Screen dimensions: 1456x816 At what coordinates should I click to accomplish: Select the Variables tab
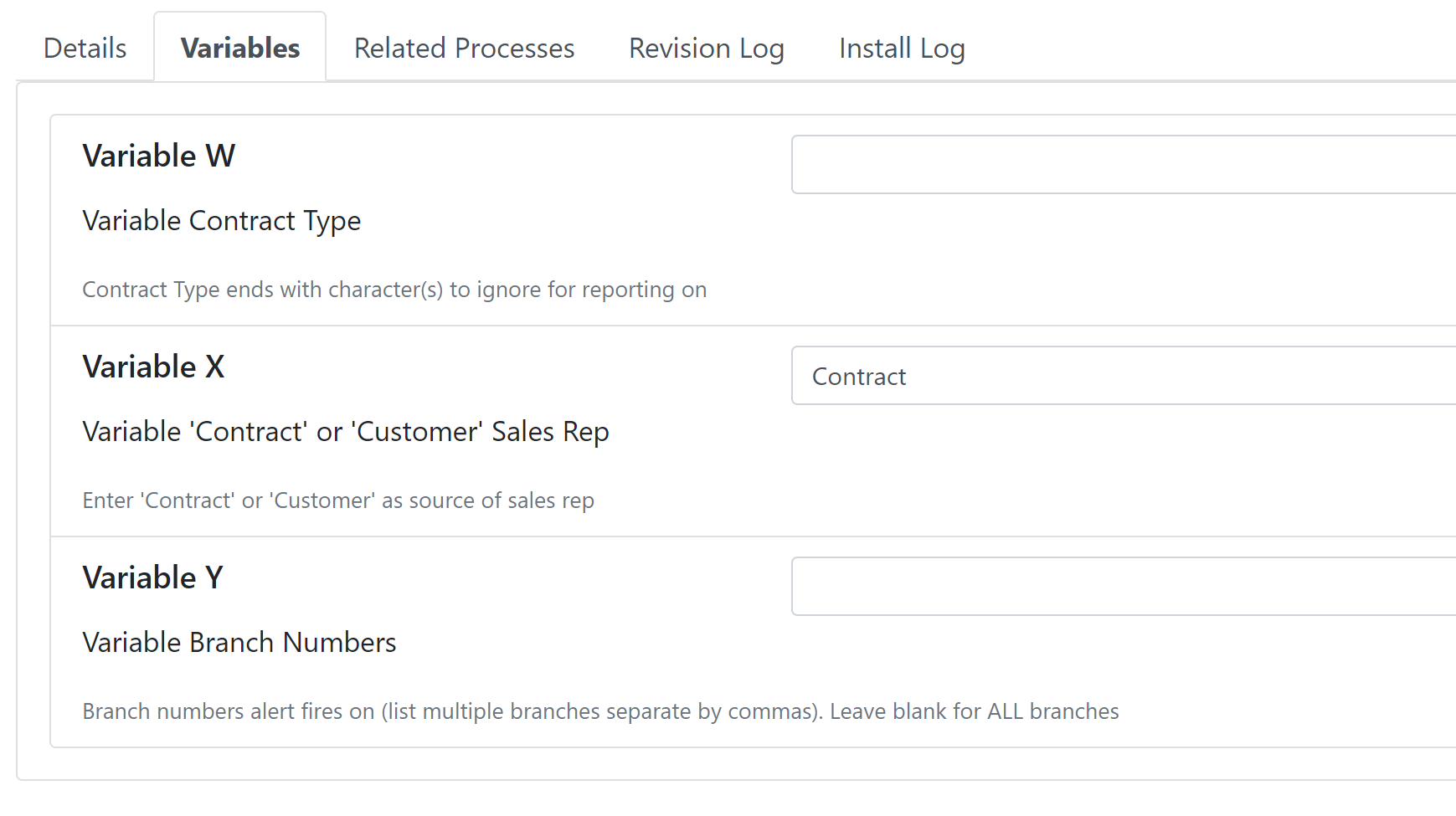[240, 48]
